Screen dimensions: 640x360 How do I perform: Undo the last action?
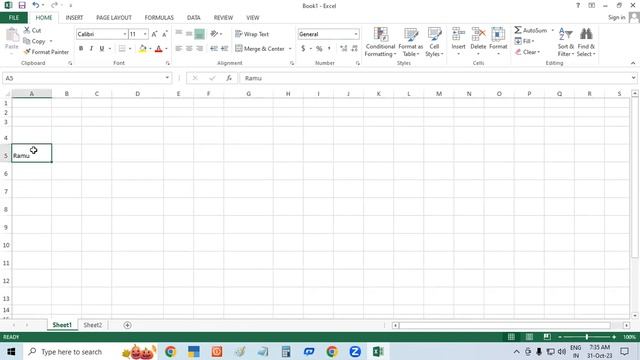click(36, 5)
